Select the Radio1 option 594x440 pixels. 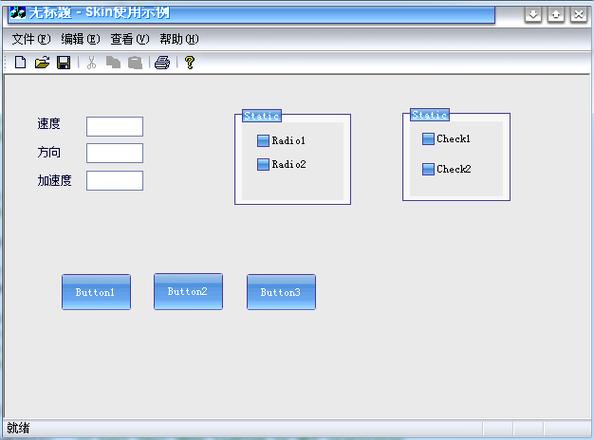(x=281, y=141)
